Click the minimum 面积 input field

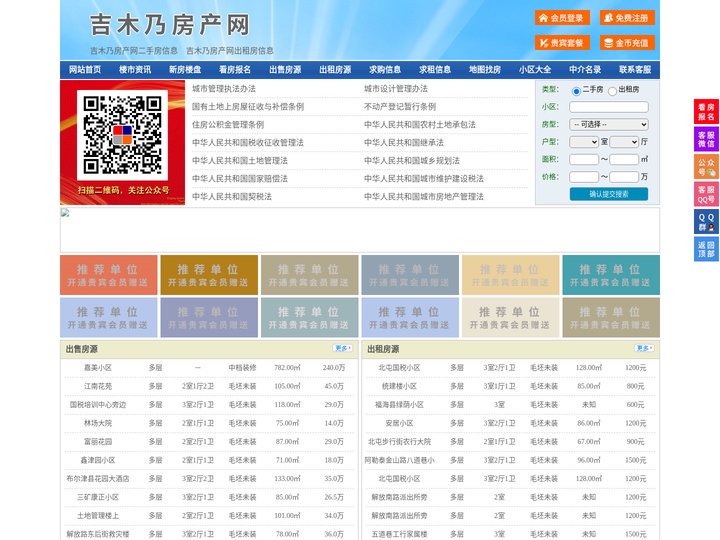coord(584,159)
